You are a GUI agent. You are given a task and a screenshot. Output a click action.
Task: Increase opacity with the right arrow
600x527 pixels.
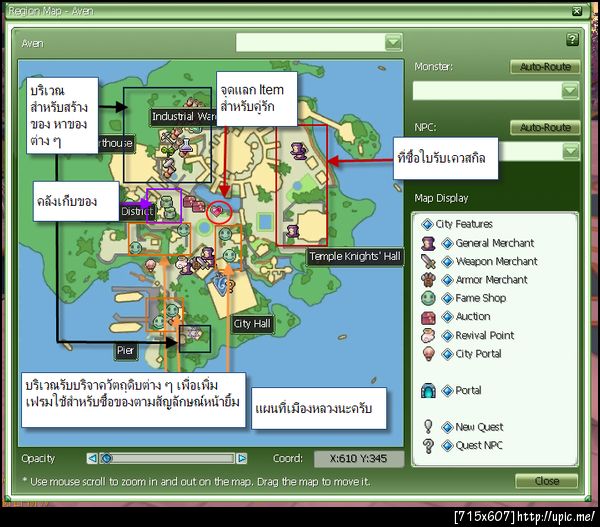242,458
